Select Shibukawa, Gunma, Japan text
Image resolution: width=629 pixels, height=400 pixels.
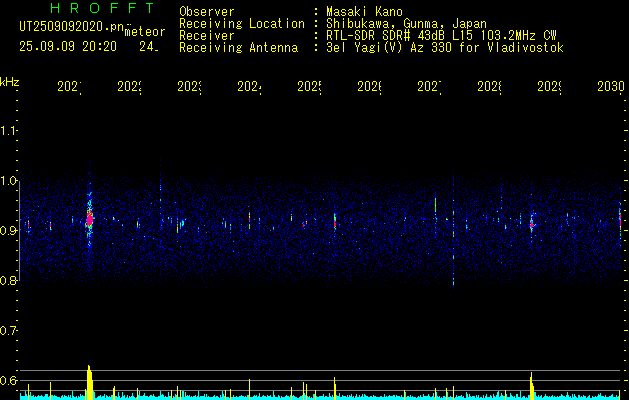(406, 24)
